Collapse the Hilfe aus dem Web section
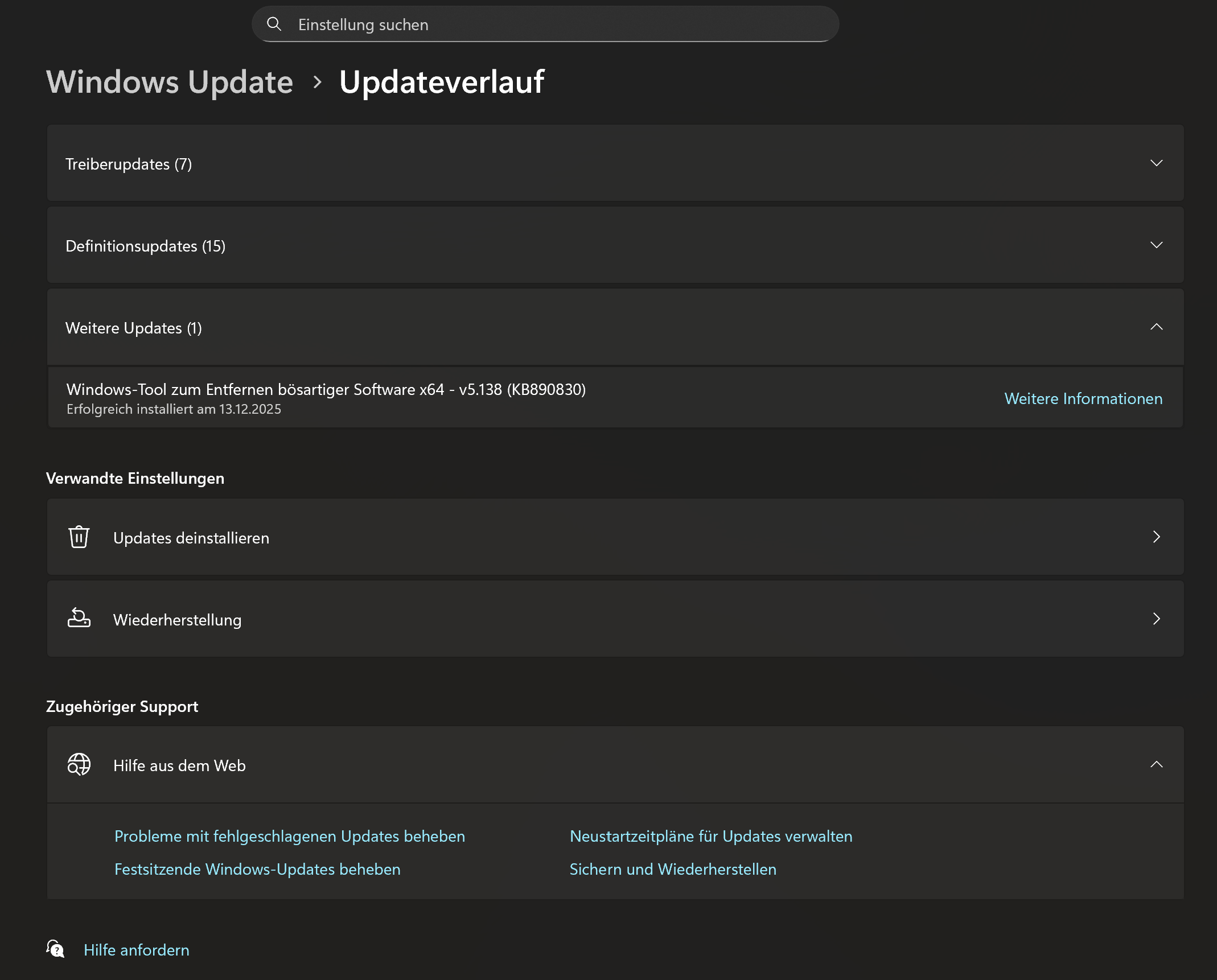 (1156, 764)
